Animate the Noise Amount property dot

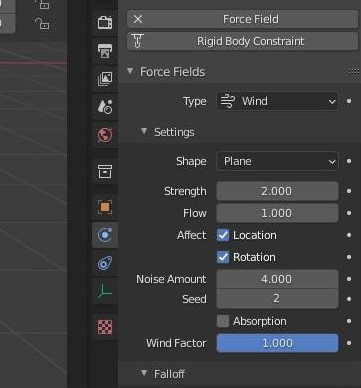(349, 279)
